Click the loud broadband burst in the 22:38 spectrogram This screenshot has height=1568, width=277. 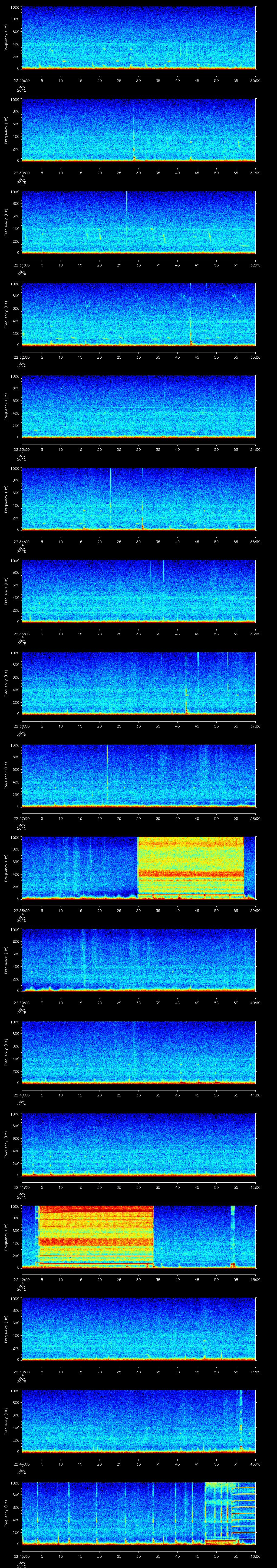click(190, 866)
